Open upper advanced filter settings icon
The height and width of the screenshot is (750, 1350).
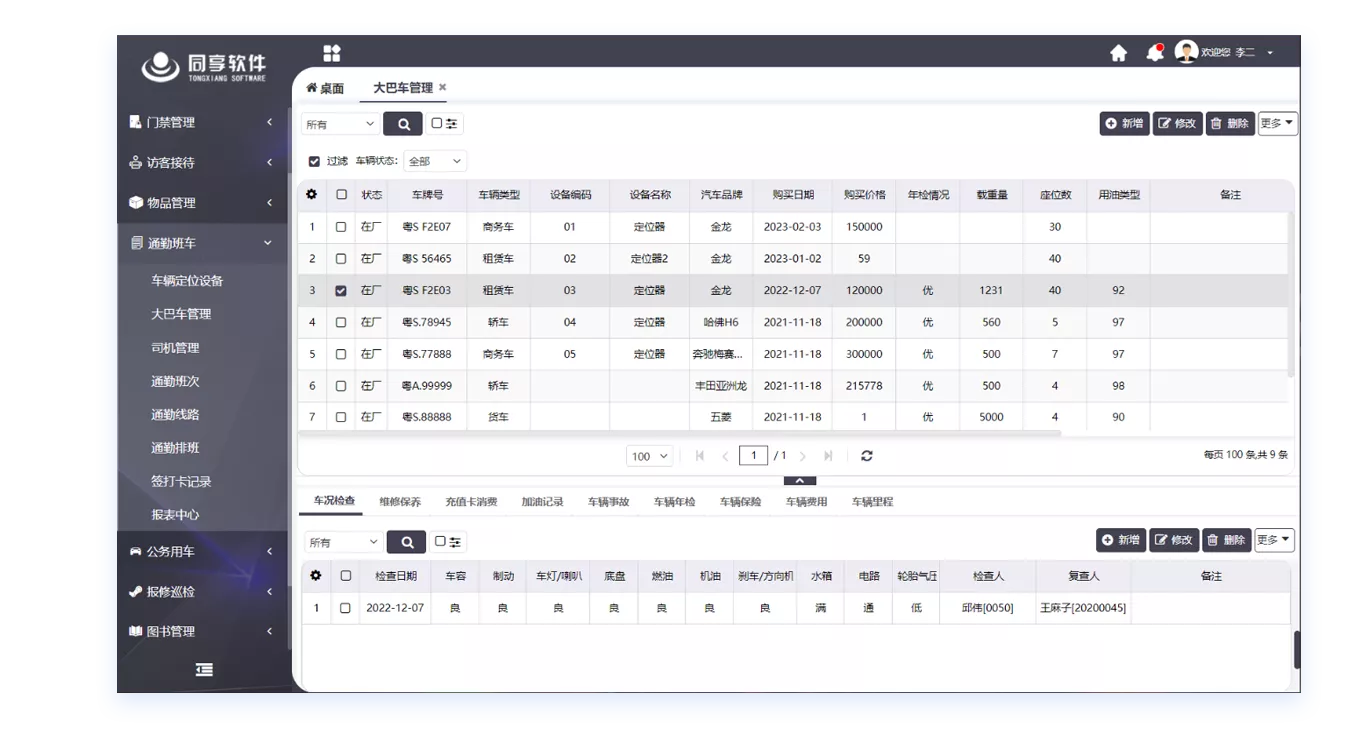point(445,124)
